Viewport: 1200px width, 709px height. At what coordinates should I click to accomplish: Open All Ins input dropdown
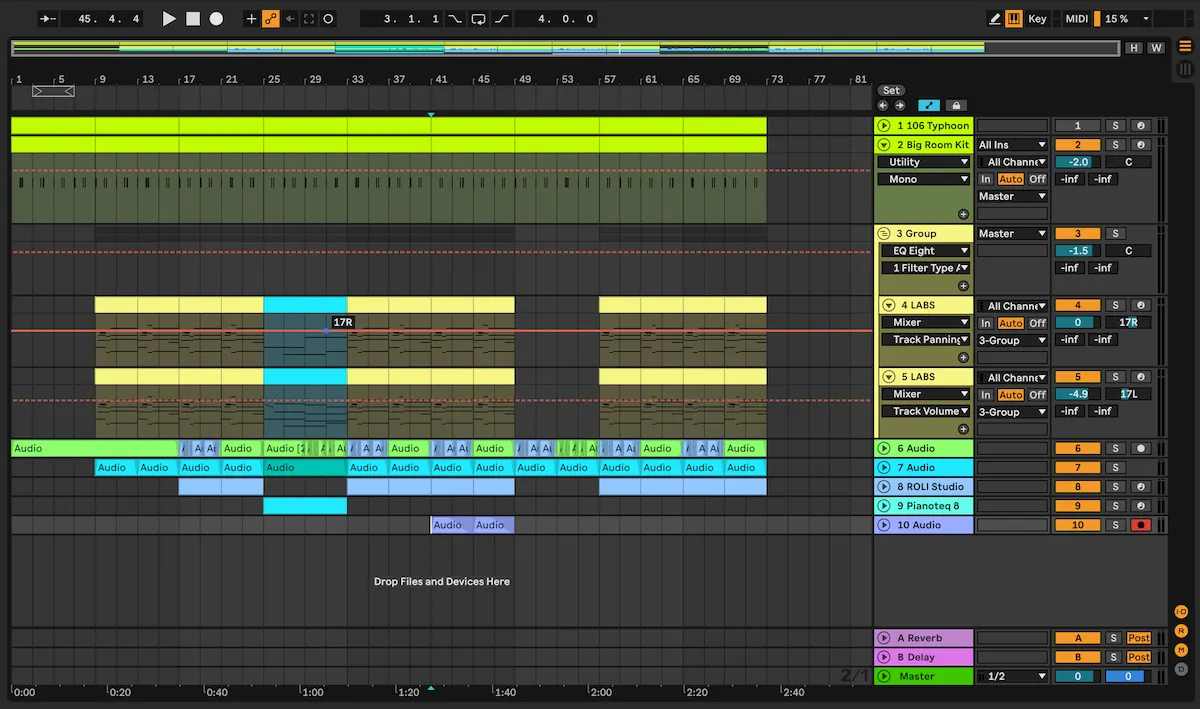pyautogui.click(x=1012, y=145)
